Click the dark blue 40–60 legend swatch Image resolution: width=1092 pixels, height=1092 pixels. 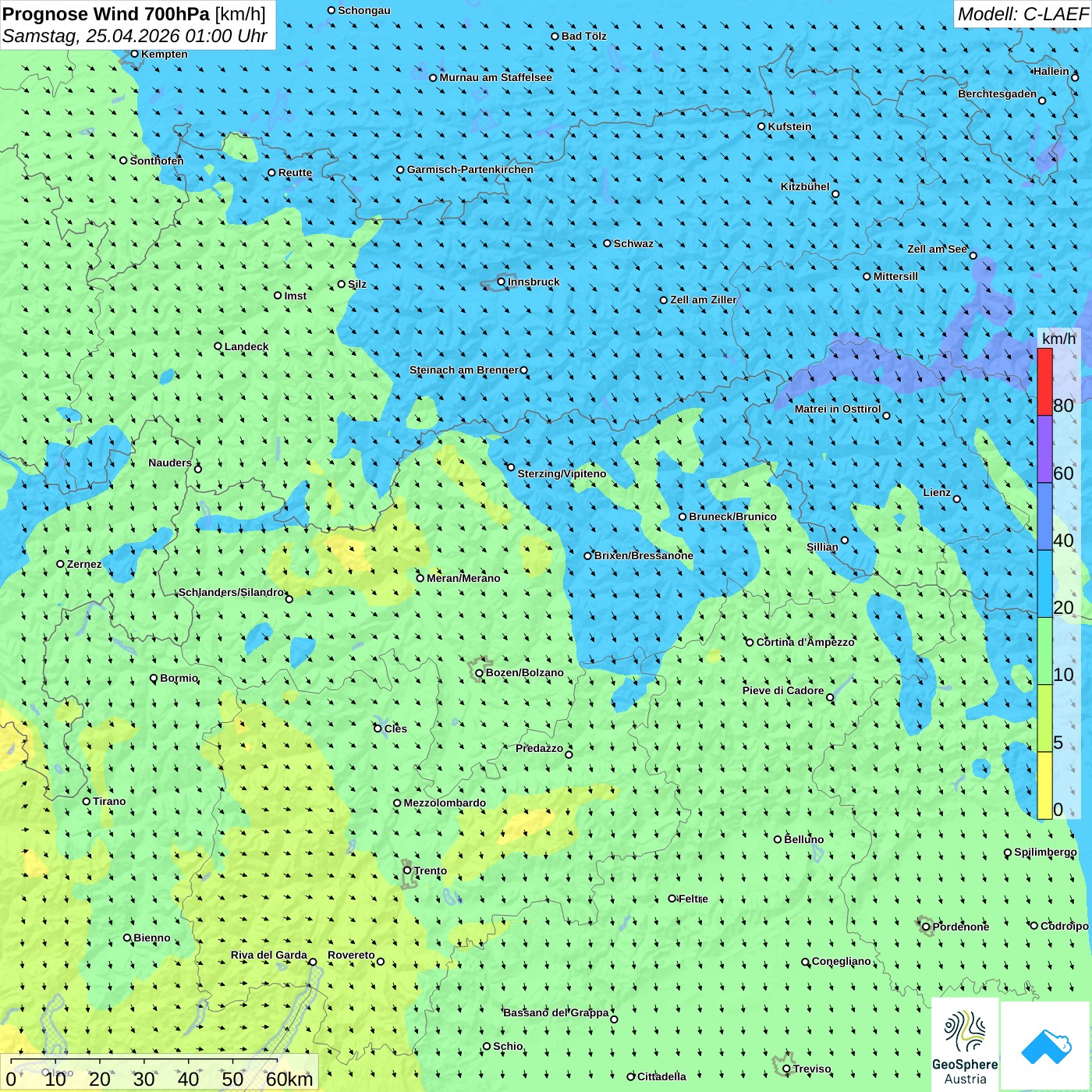coord(1044,516)
